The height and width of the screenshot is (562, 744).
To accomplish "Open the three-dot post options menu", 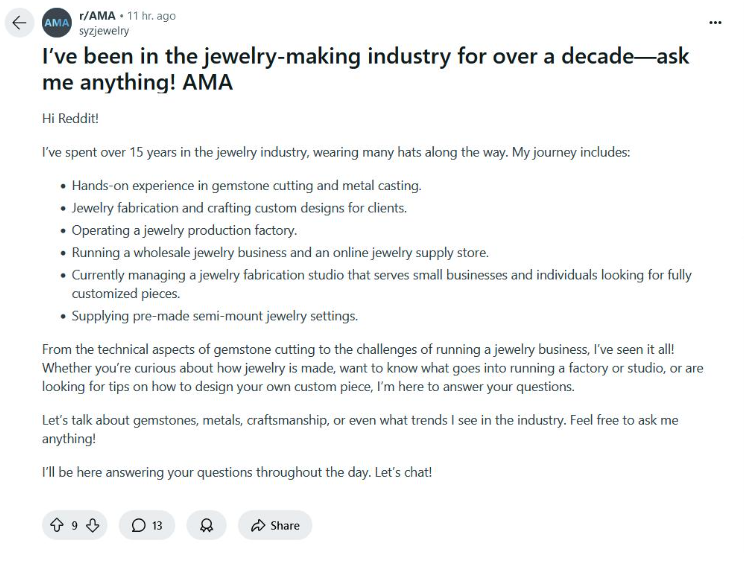I will click(714, 22).
